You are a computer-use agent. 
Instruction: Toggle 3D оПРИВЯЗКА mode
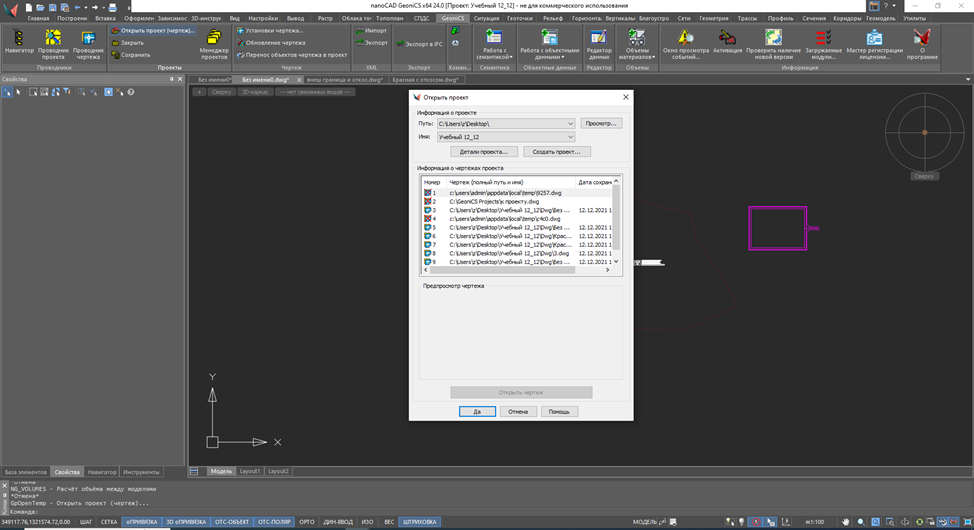point(186,522)
